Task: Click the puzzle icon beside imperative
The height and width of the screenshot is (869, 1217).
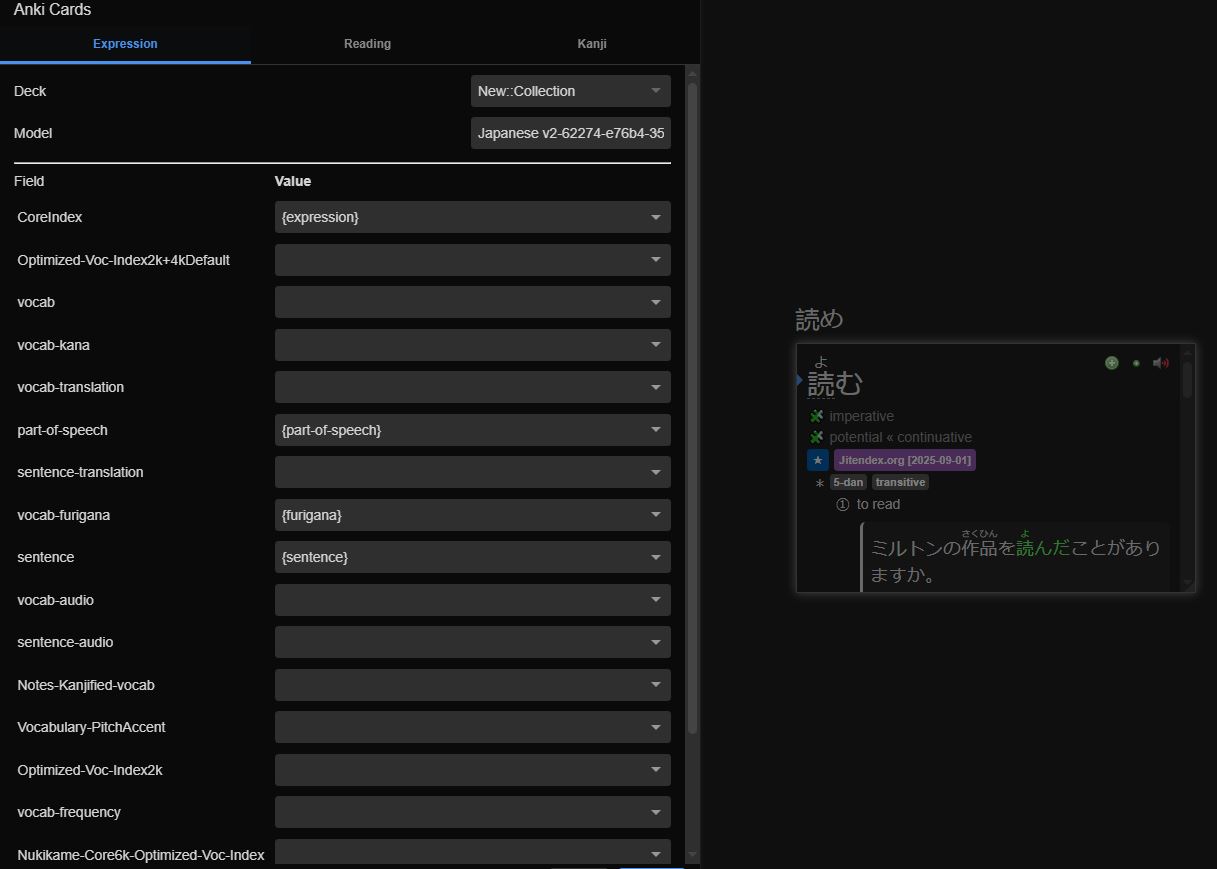Action: click(817, 416)
